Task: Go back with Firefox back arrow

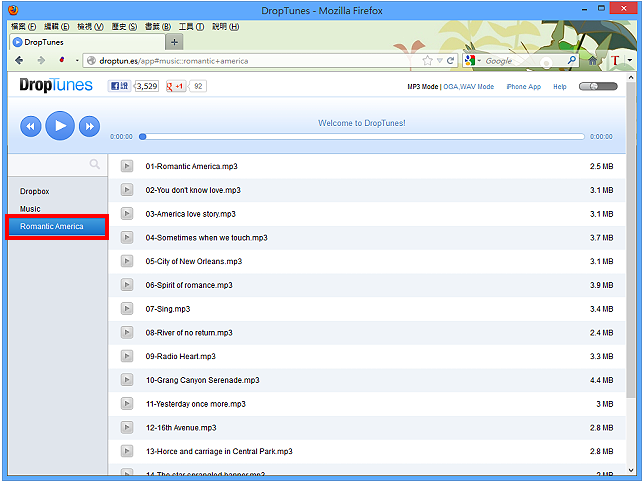Action: [19, 61]
